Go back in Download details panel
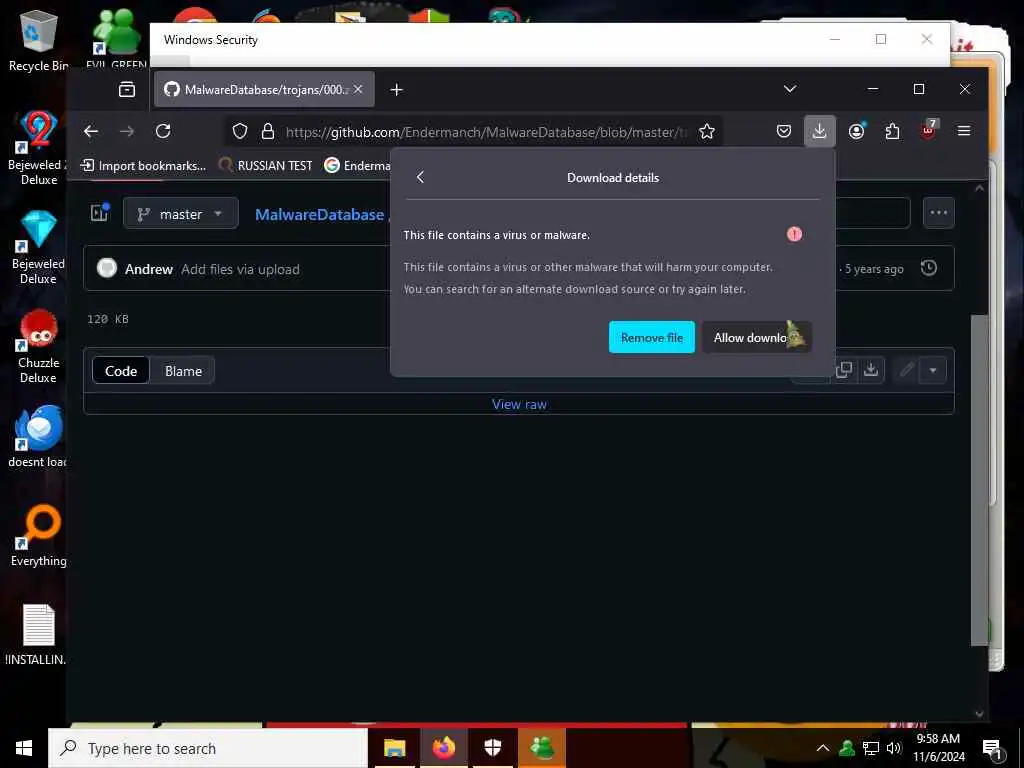This screenshot has height=768, width=1024. [421, 177]
